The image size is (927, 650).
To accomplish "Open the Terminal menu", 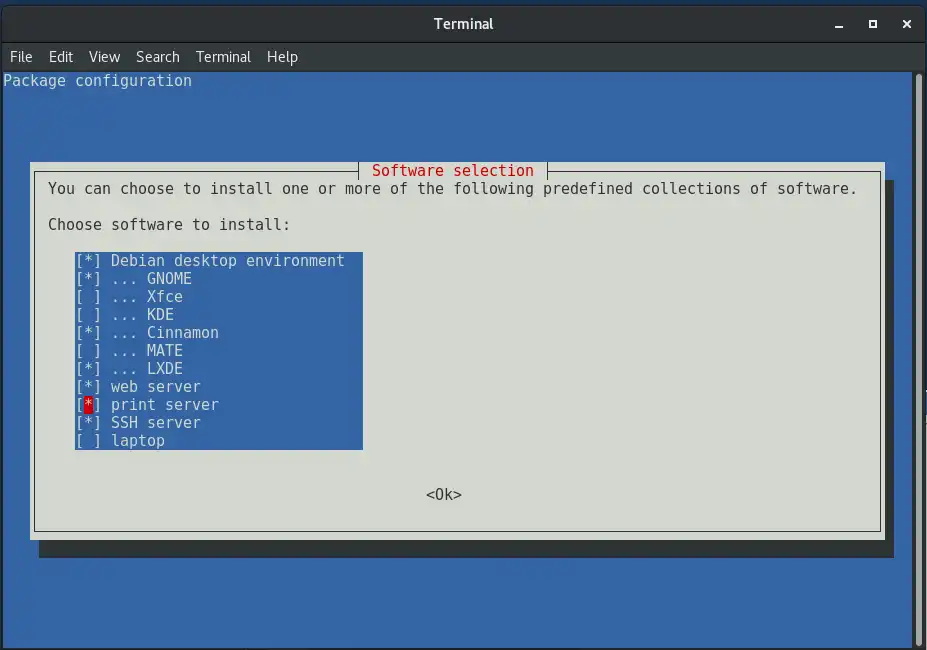I will coord(223,57).
